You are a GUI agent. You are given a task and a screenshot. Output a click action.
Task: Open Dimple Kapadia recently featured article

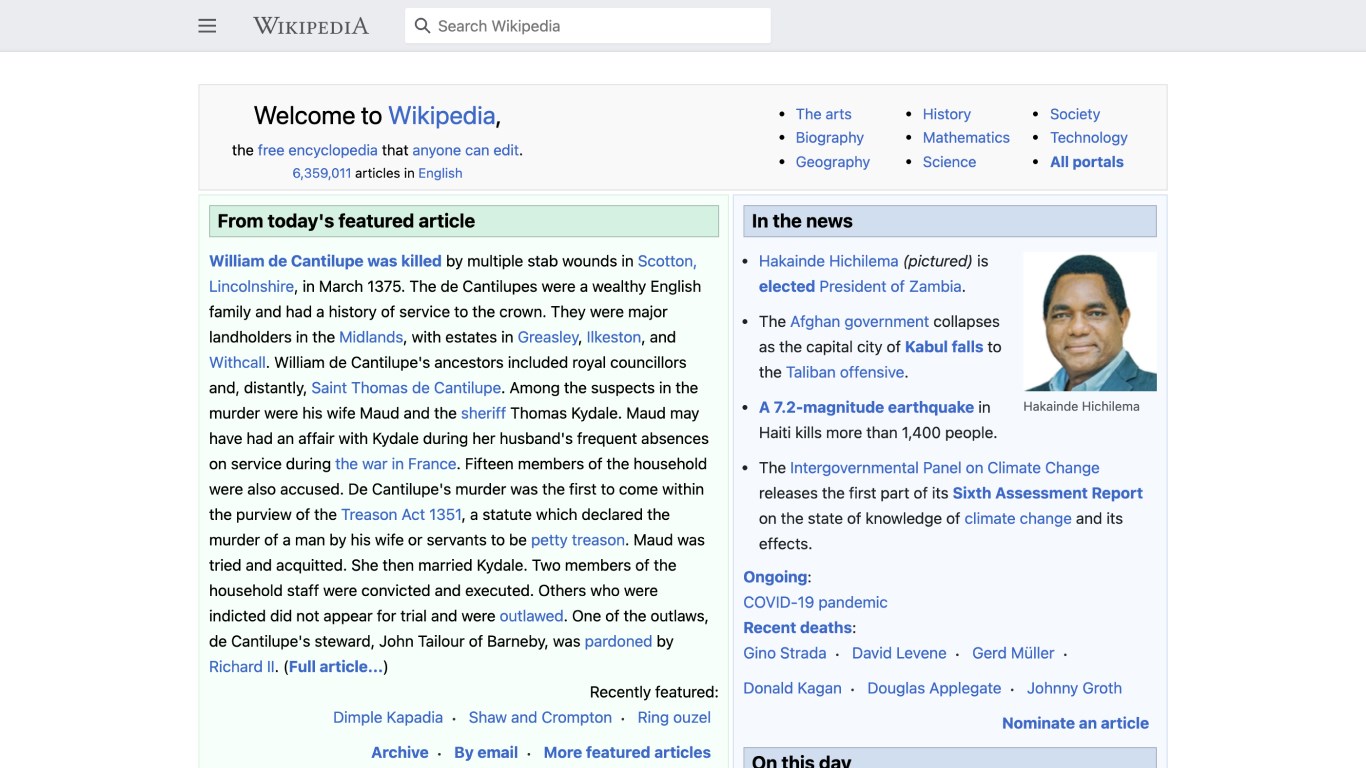(388, 717)
